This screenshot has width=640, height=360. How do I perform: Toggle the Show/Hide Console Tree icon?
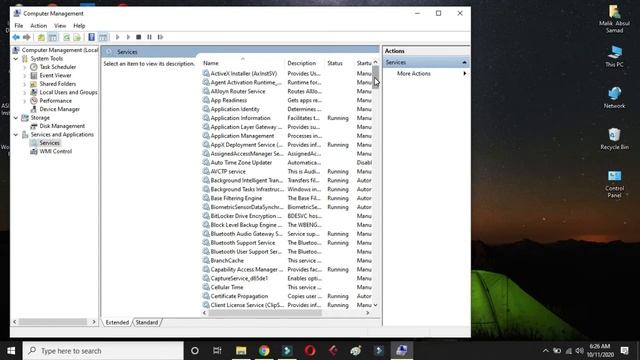(x=53, y=37)
